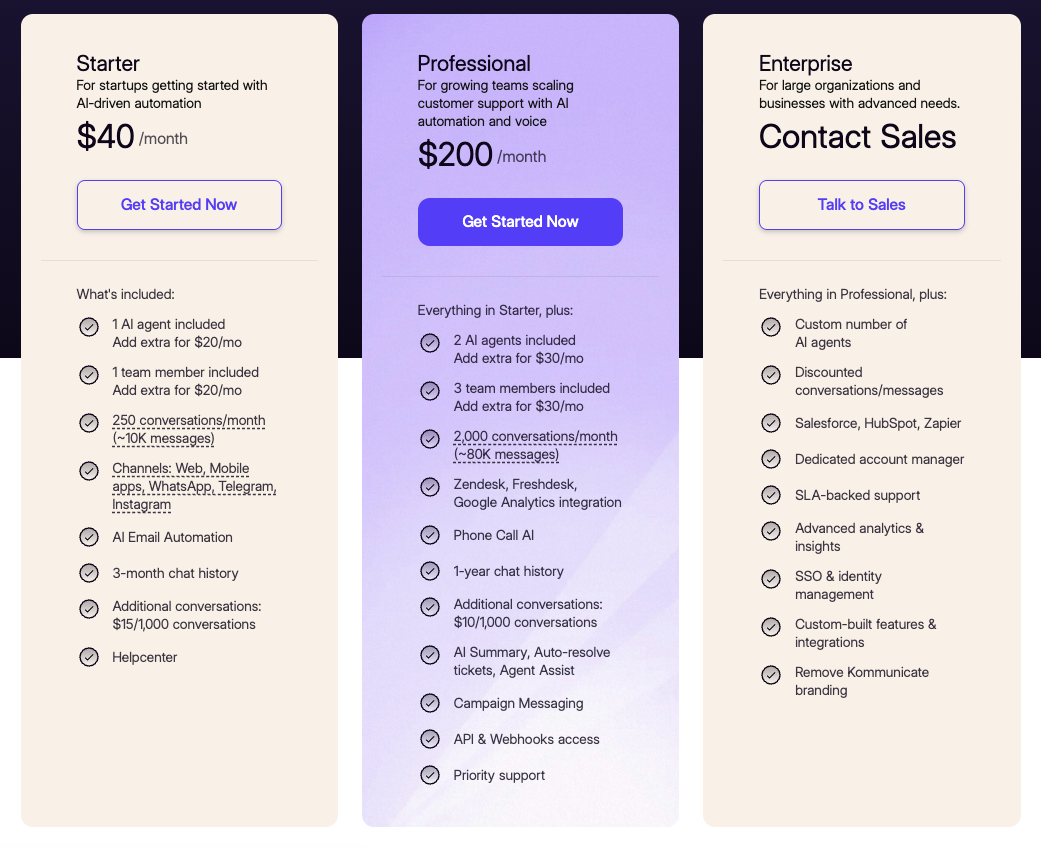Image resolution: width=1041 pixels, height=848 pixels.
Task: Click the Enterprise Contact Sales heading
Action: coord(857,137)
